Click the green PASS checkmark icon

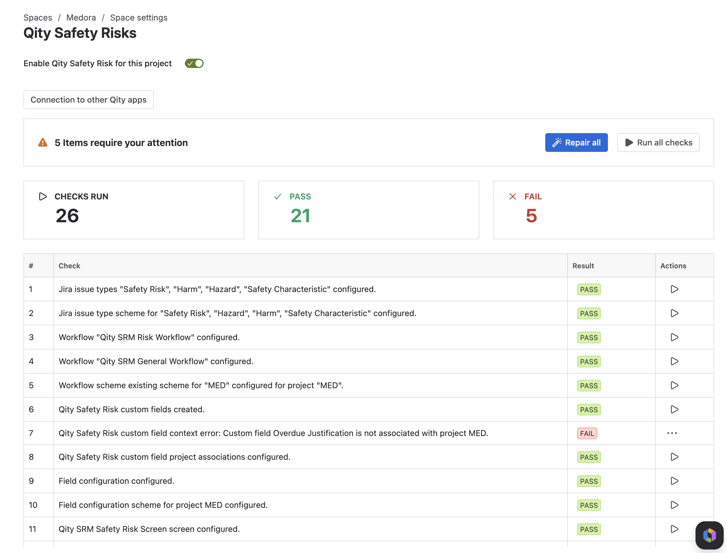277,196
